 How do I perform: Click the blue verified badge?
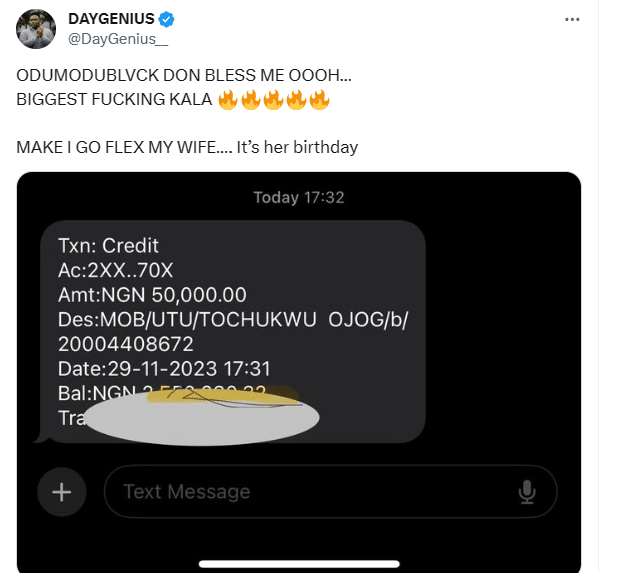(x=169, y=19)
